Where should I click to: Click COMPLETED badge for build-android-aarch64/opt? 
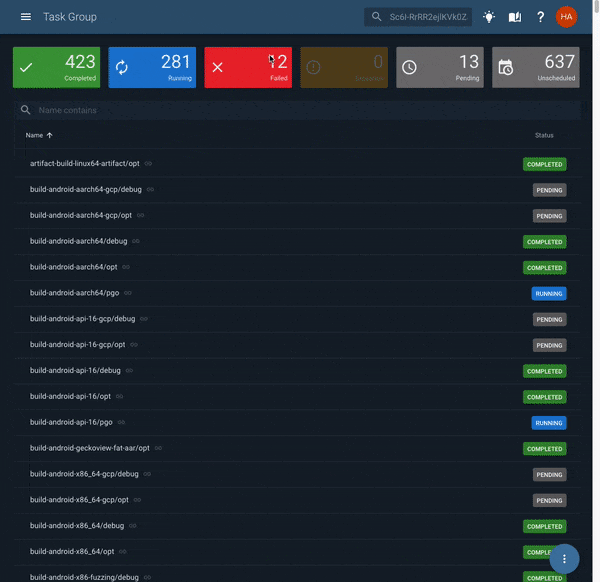tap(545, 267)
